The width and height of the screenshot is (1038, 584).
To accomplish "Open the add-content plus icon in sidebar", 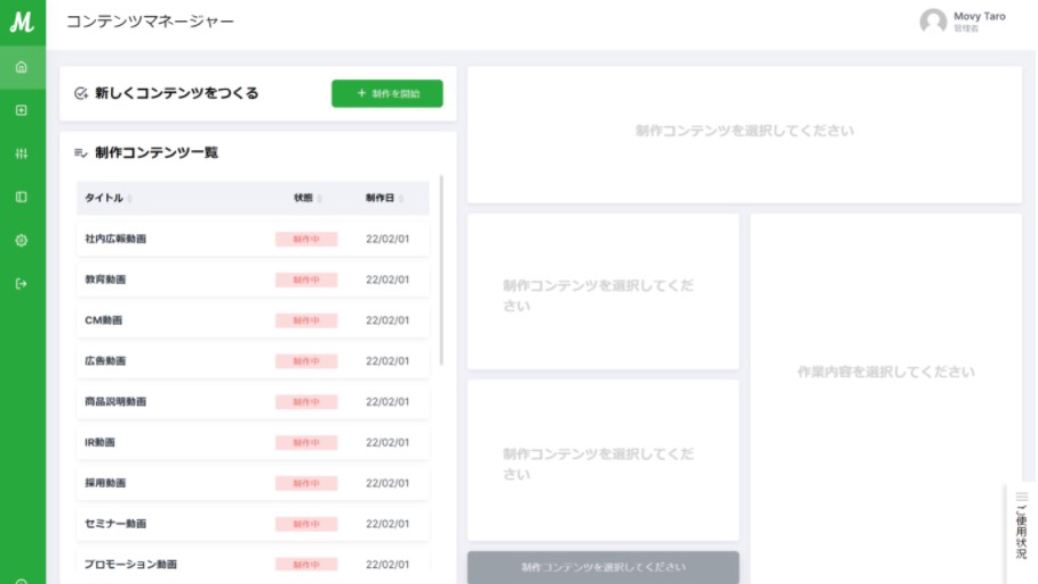I will (x=22, y=110).
